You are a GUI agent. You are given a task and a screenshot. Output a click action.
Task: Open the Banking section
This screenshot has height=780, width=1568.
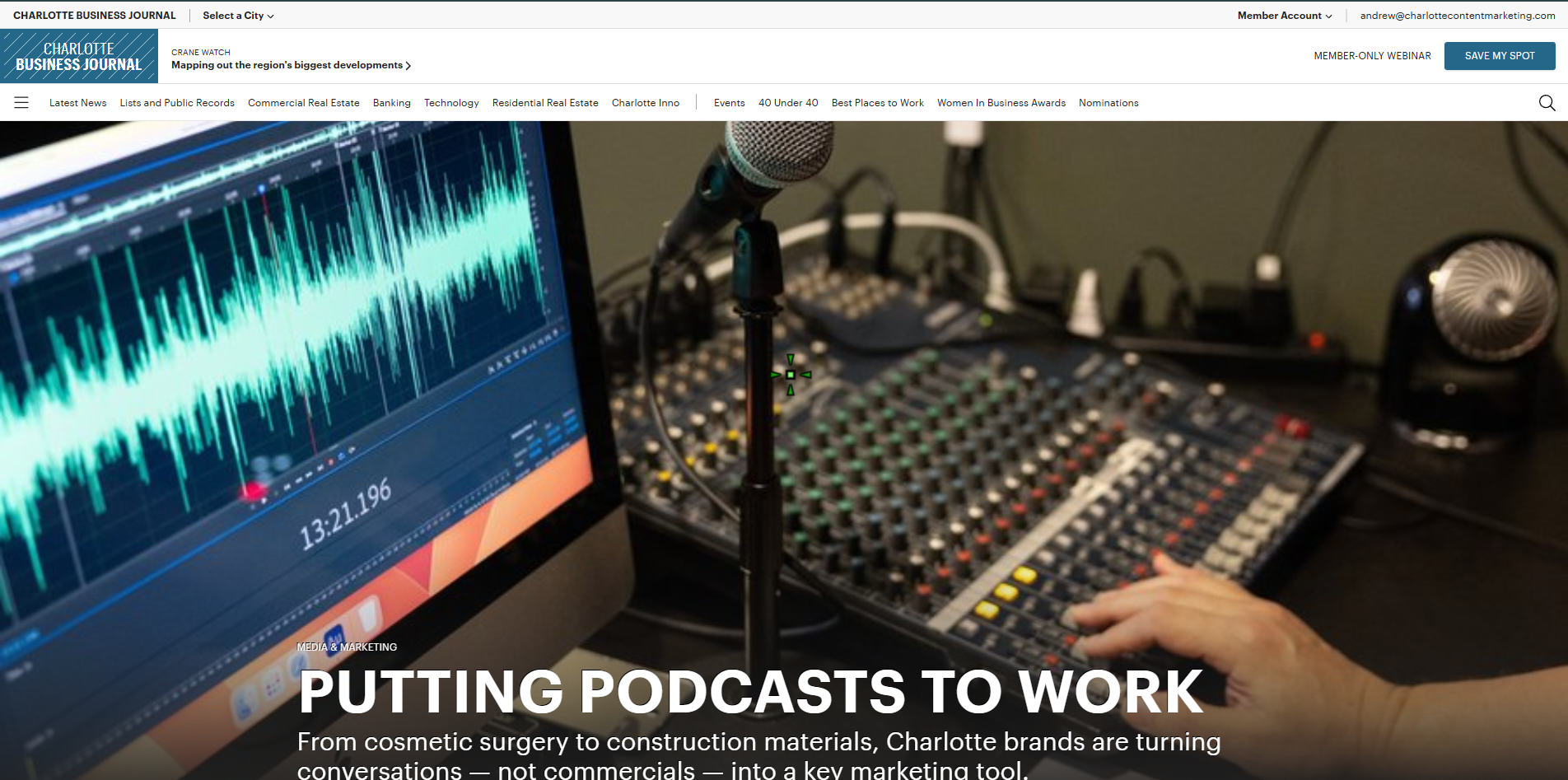click(x=391, y=102)
